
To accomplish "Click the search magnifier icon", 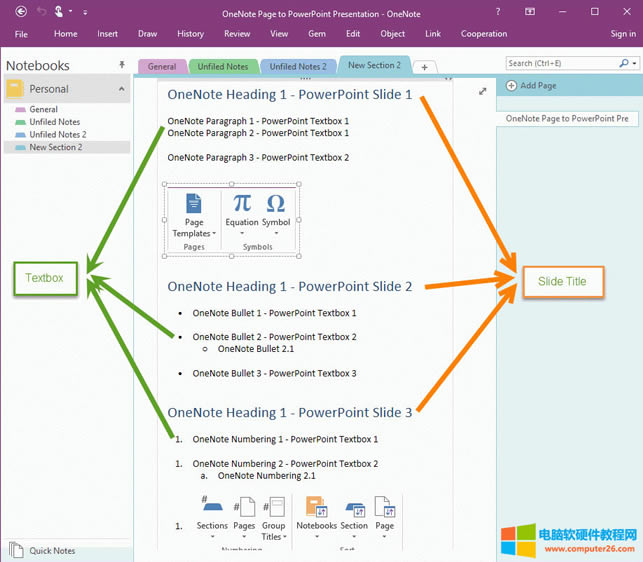I will (x=622, y=63).
